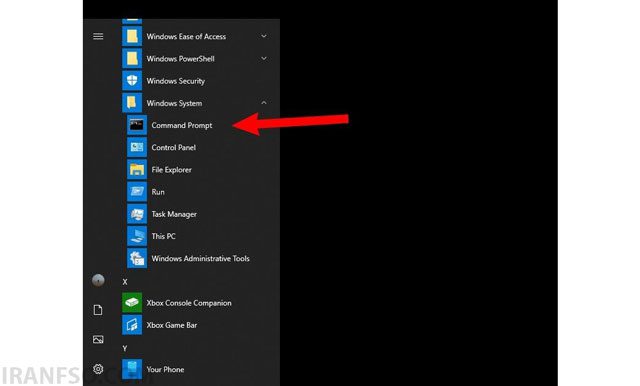This screenshot has width=640, height=386.
Task: Click the Windows Security shield icon
Action: coord(132,81)
